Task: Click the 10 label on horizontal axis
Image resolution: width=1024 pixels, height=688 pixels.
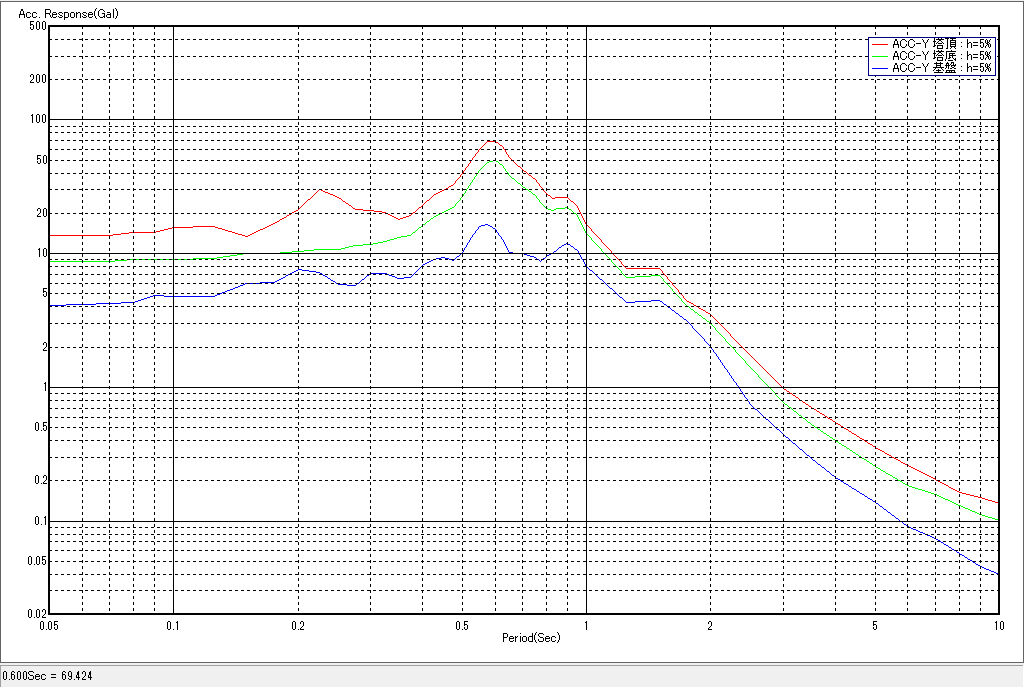Action: (x=997, y=625)
